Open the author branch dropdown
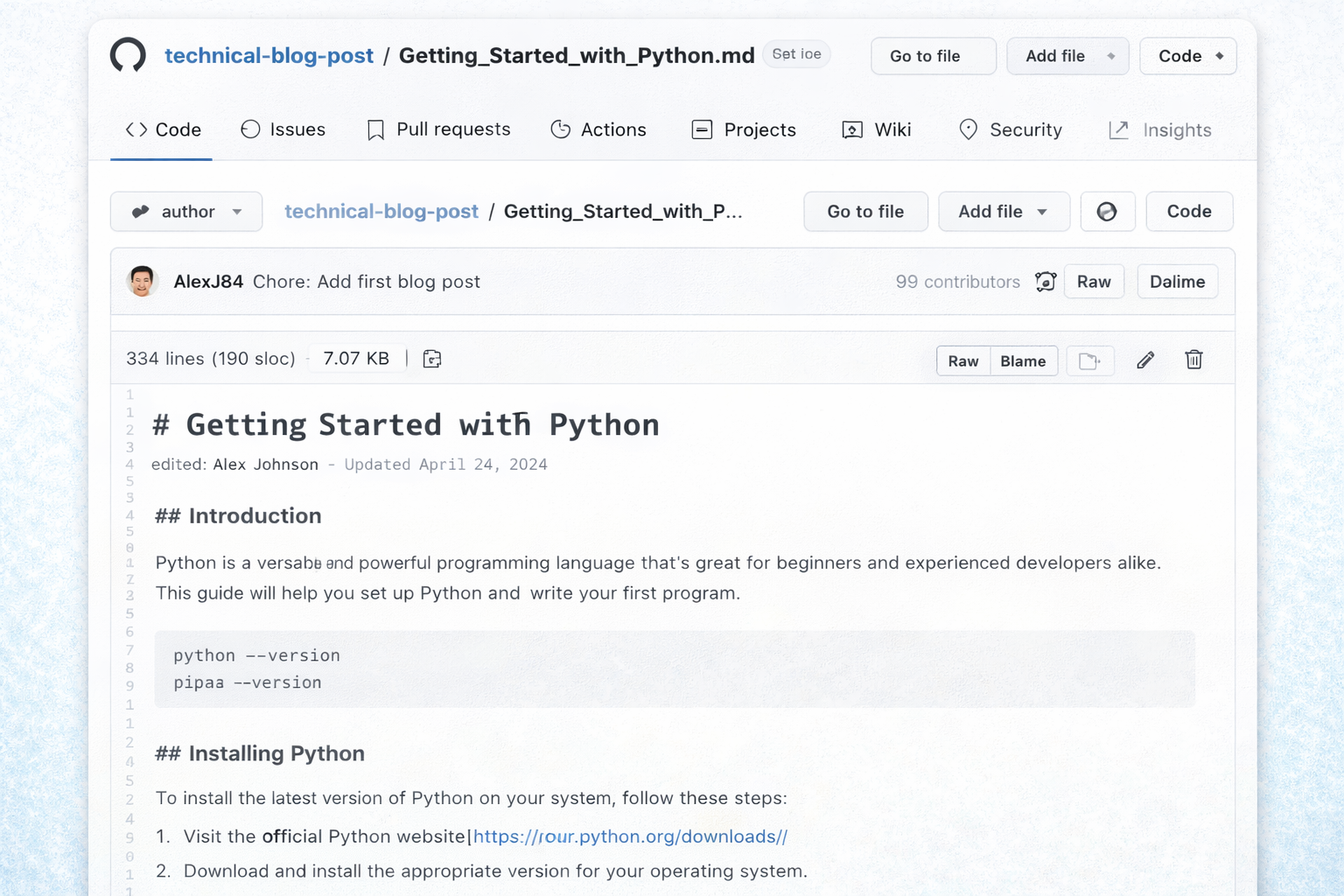Viewport: 1344px width, 896px height. (185, 211)
